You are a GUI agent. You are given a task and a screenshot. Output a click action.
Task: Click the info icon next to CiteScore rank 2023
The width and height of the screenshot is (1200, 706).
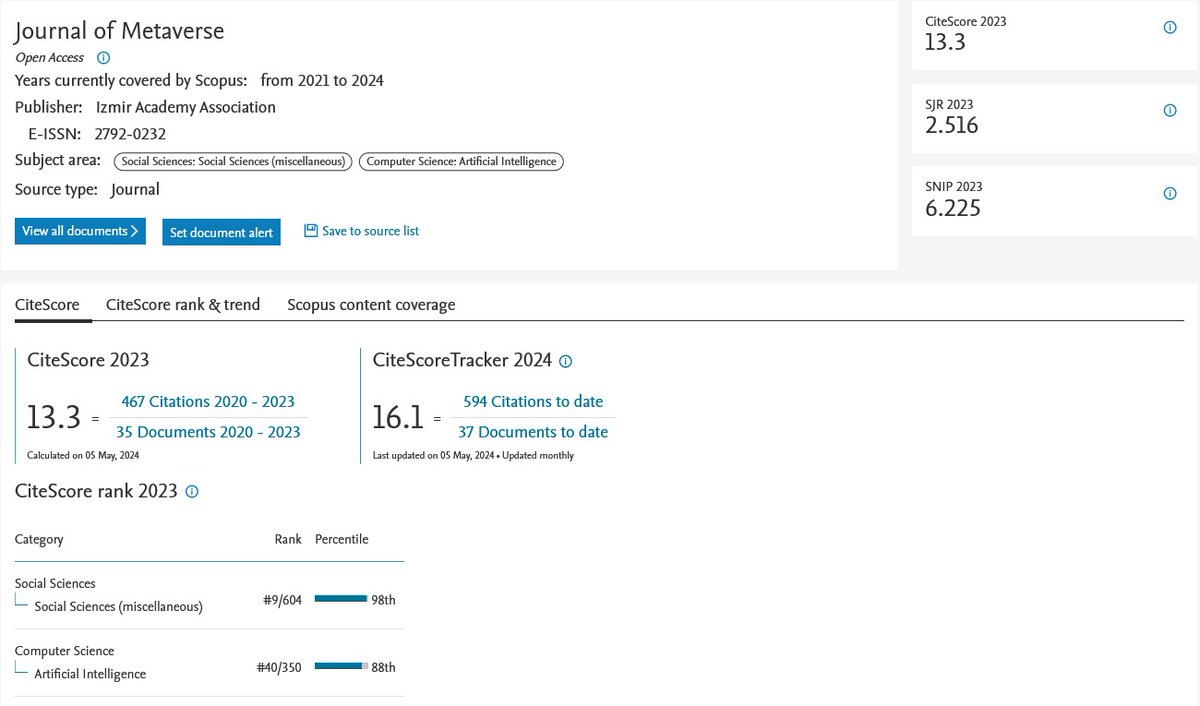[x=192, y=492]
